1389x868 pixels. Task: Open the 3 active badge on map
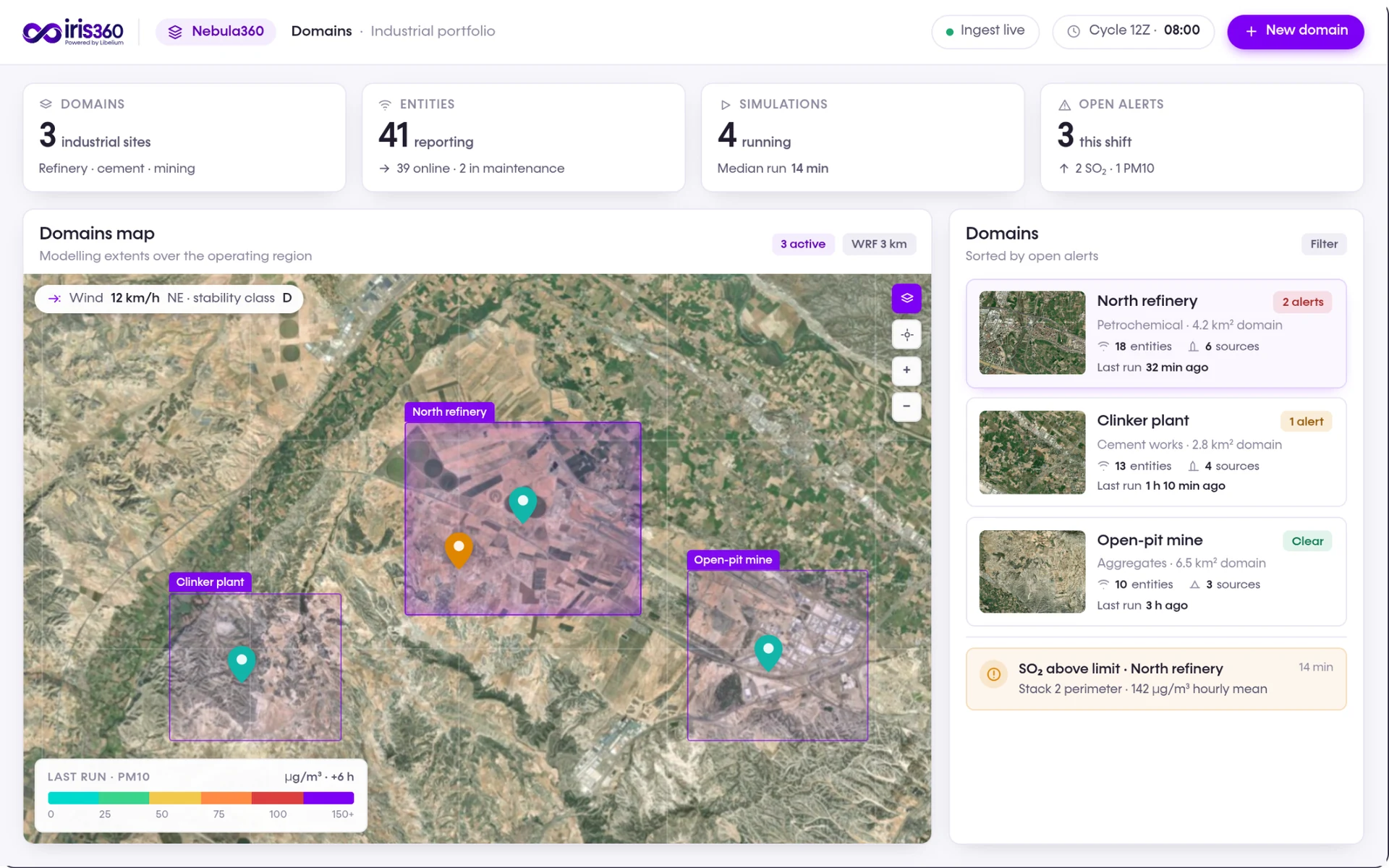(802, 244)
